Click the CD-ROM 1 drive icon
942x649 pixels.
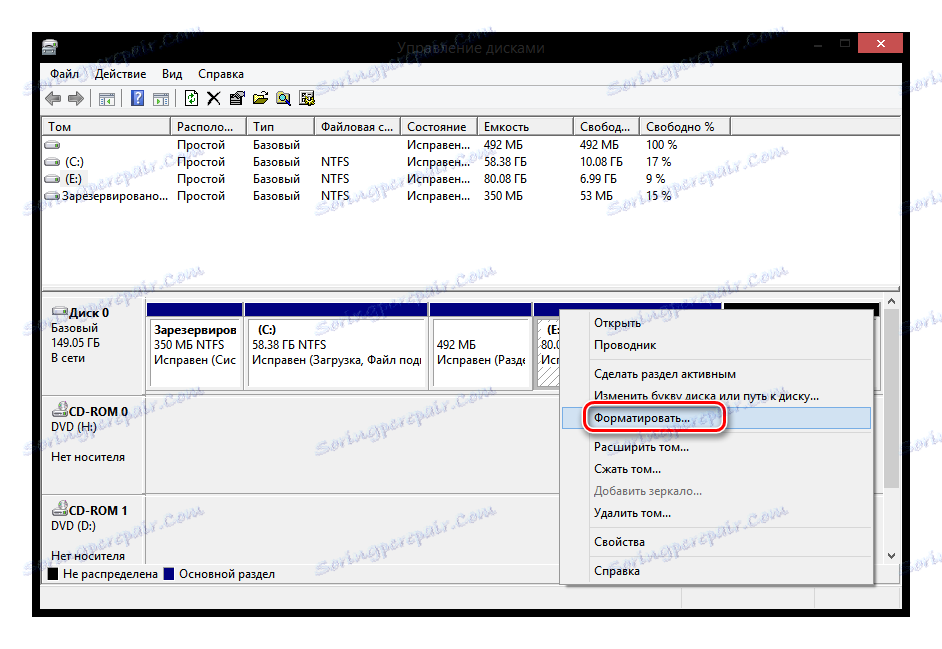59,509
